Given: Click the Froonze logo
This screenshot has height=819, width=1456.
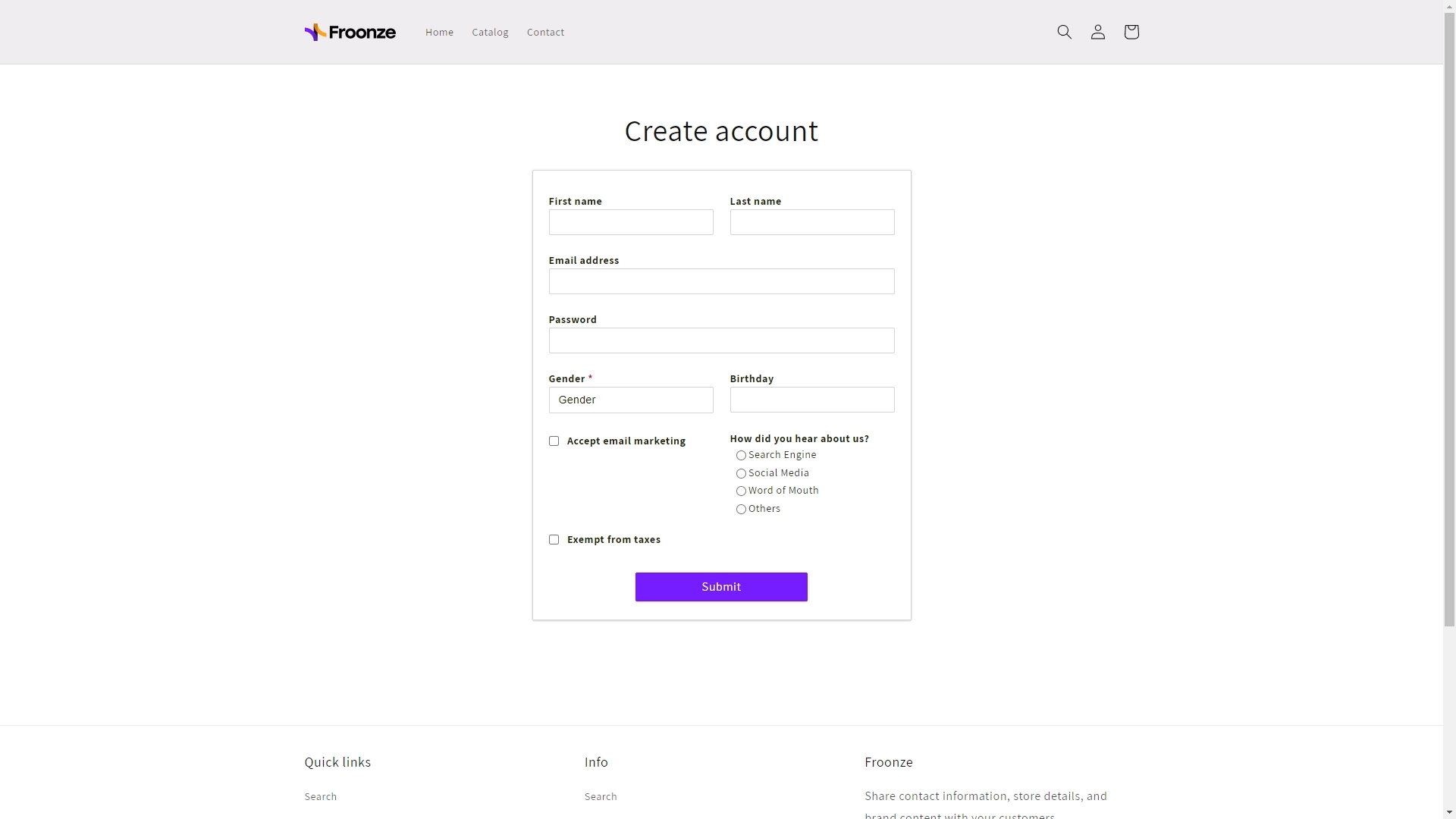Looking at the screenshot, I should tap(350, 32).
